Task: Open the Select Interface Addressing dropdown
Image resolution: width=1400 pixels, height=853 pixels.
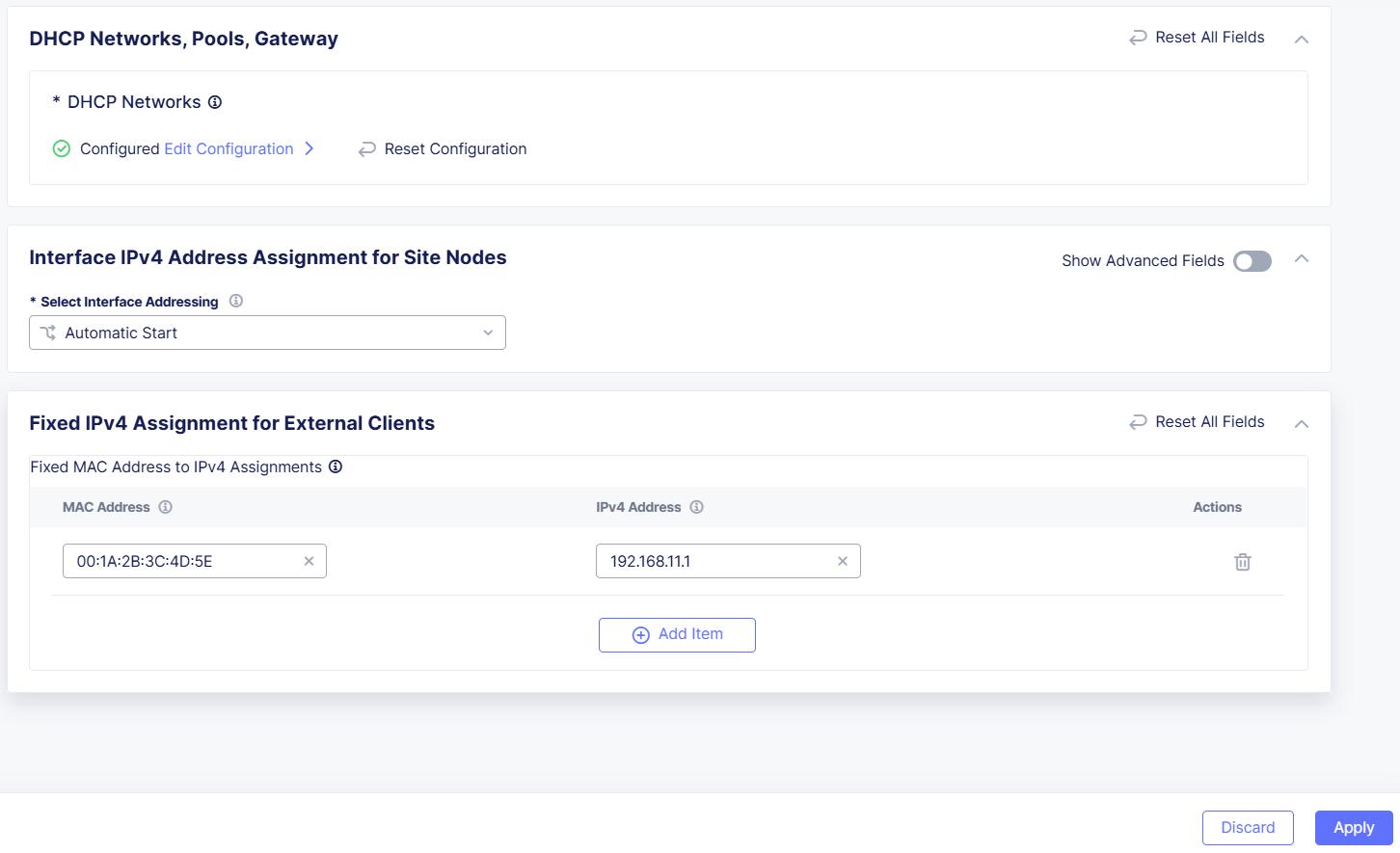Action: click(488, 333)
